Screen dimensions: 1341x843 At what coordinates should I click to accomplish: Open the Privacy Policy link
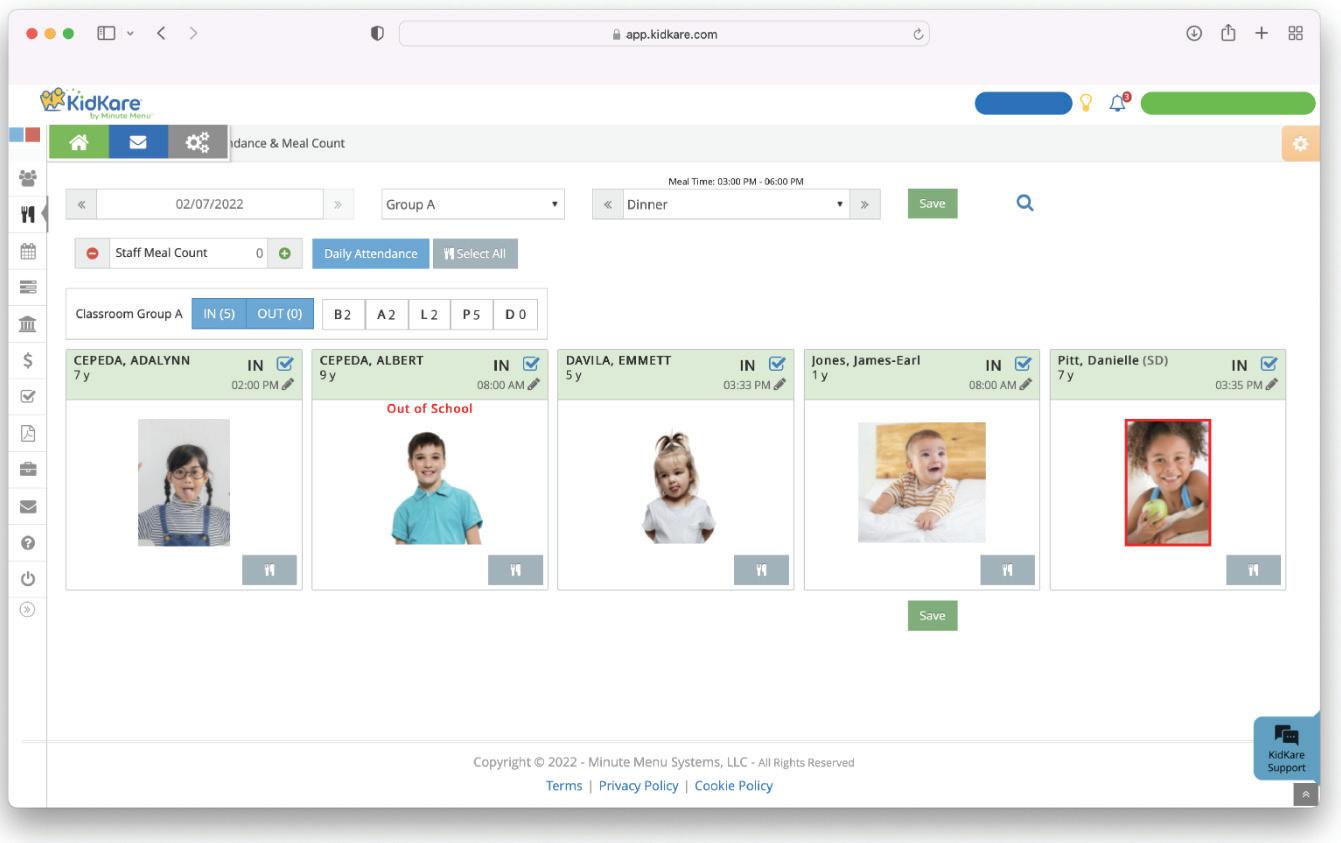[638, 786]
